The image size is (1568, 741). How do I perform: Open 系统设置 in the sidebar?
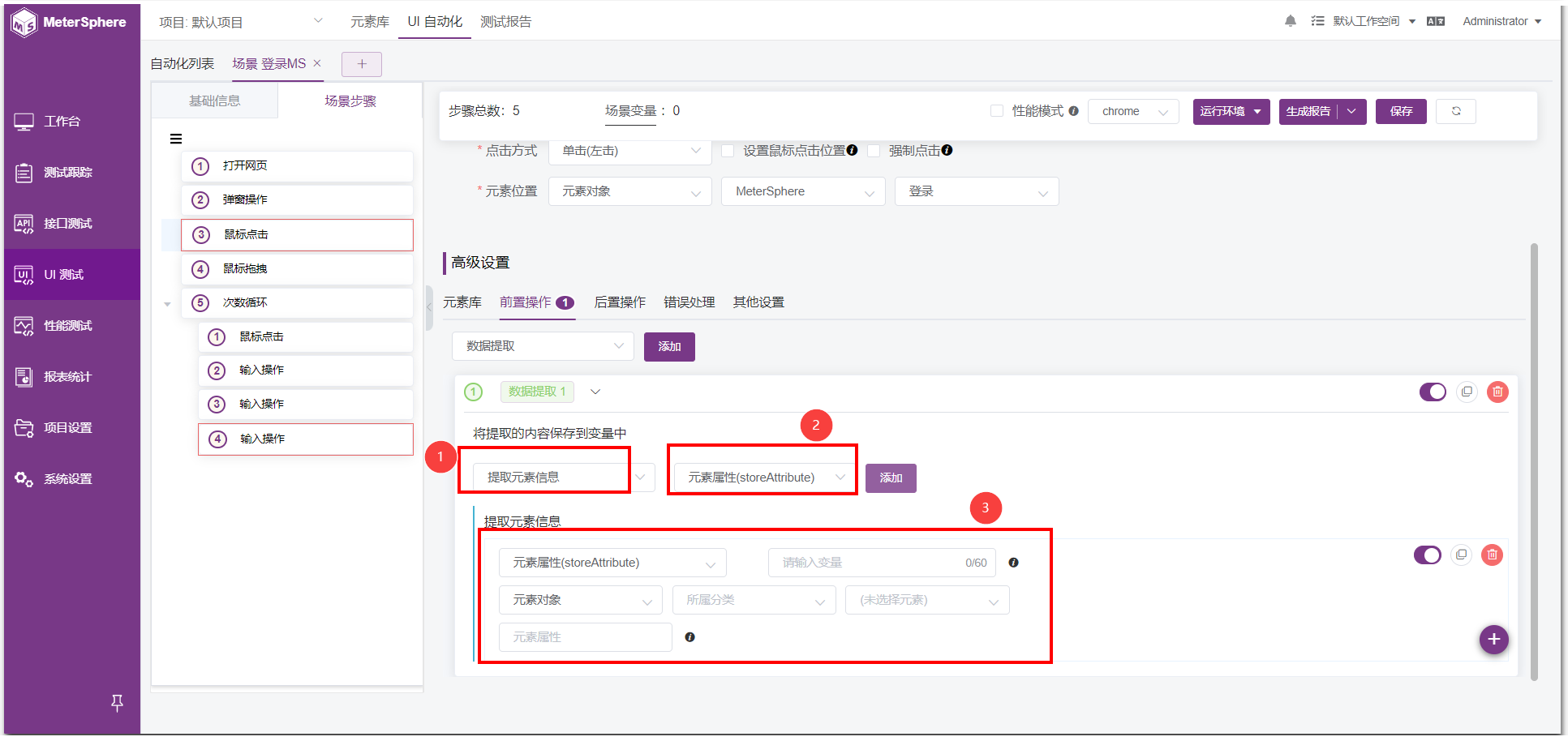click(71, 479)
